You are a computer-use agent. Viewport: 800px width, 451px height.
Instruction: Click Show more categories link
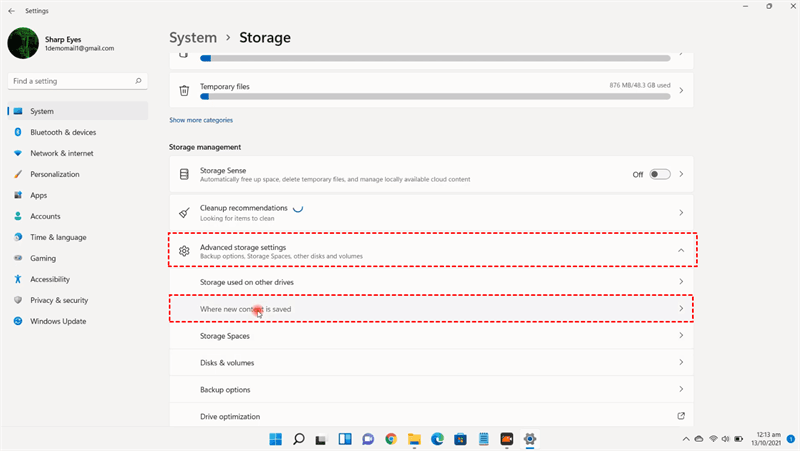(x=201, y=120)
